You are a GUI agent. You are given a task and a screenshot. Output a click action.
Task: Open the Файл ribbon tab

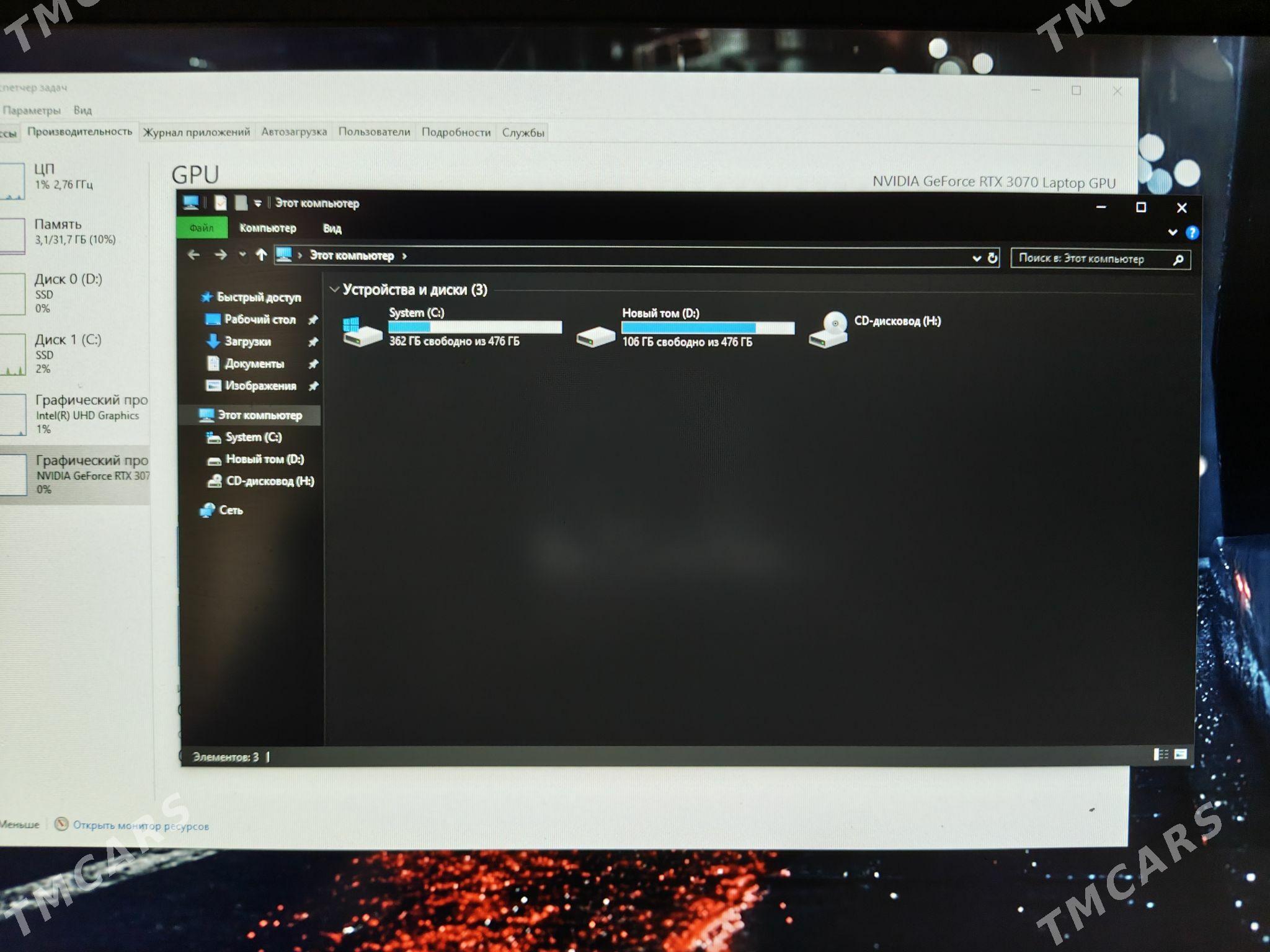[x=202, y=228]
